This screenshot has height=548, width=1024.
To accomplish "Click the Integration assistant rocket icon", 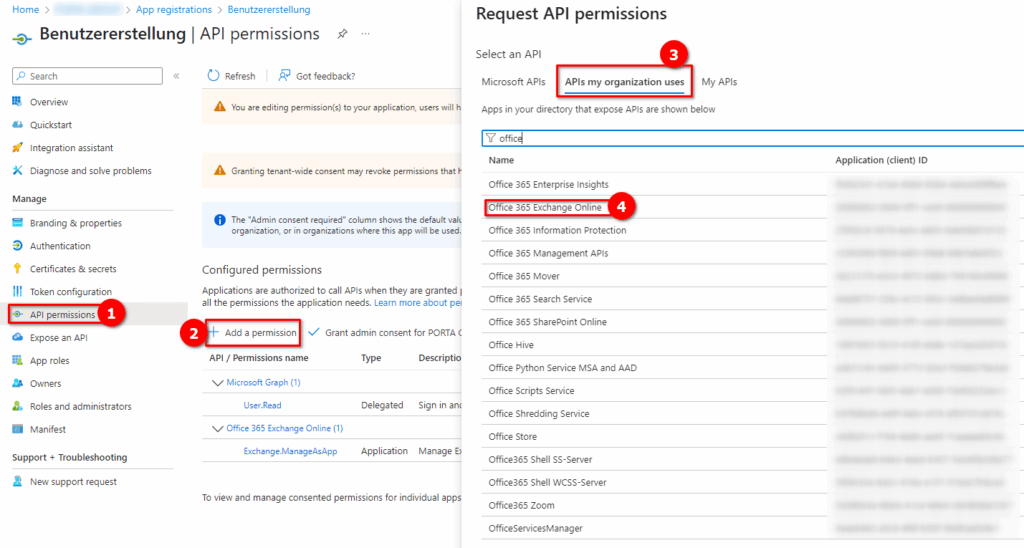I will point(18,148).
